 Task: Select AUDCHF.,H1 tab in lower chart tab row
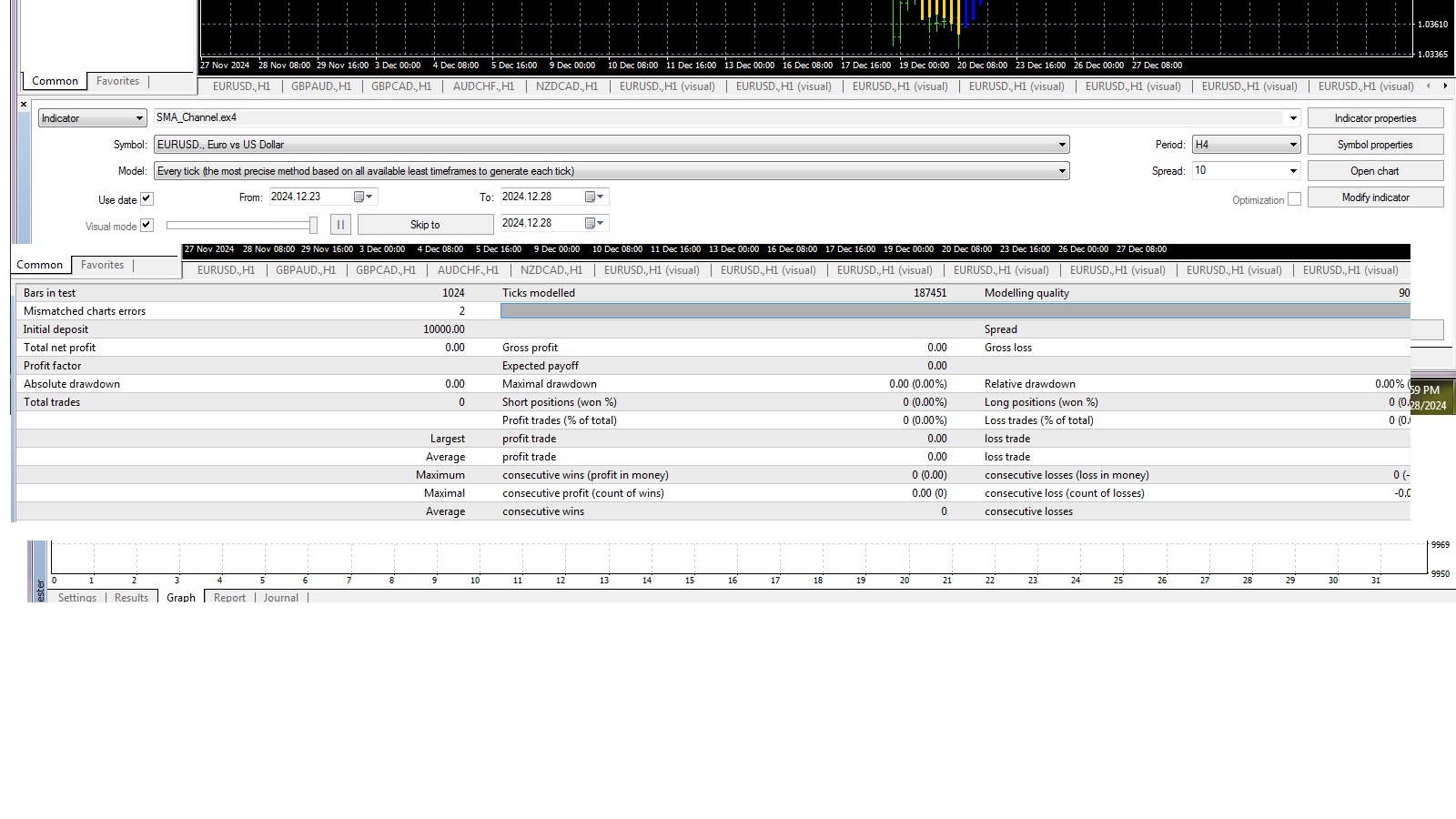pos(468,270)
